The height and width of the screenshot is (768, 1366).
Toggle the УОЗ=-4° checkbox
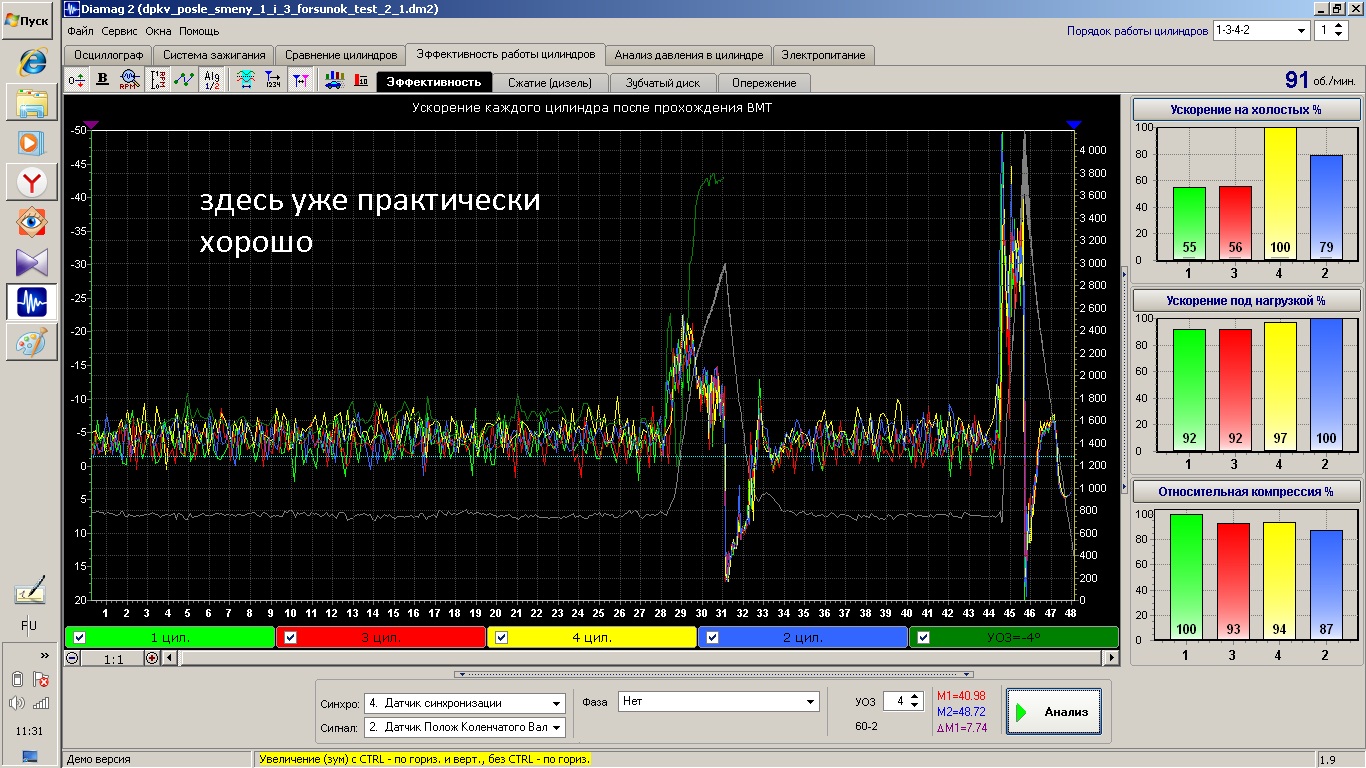point(924,637)
